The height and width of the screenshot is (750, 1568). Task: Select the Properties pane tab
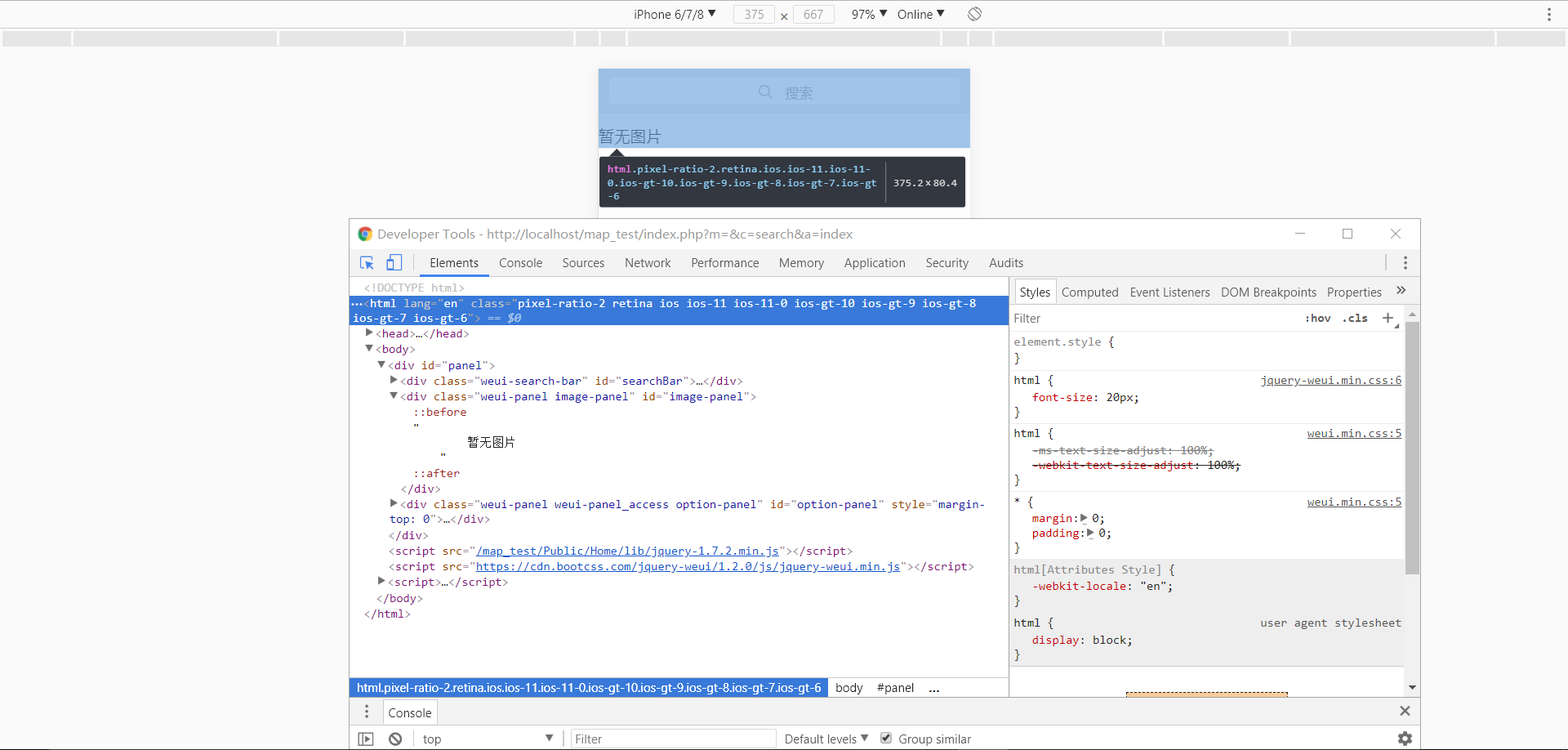1354,292
